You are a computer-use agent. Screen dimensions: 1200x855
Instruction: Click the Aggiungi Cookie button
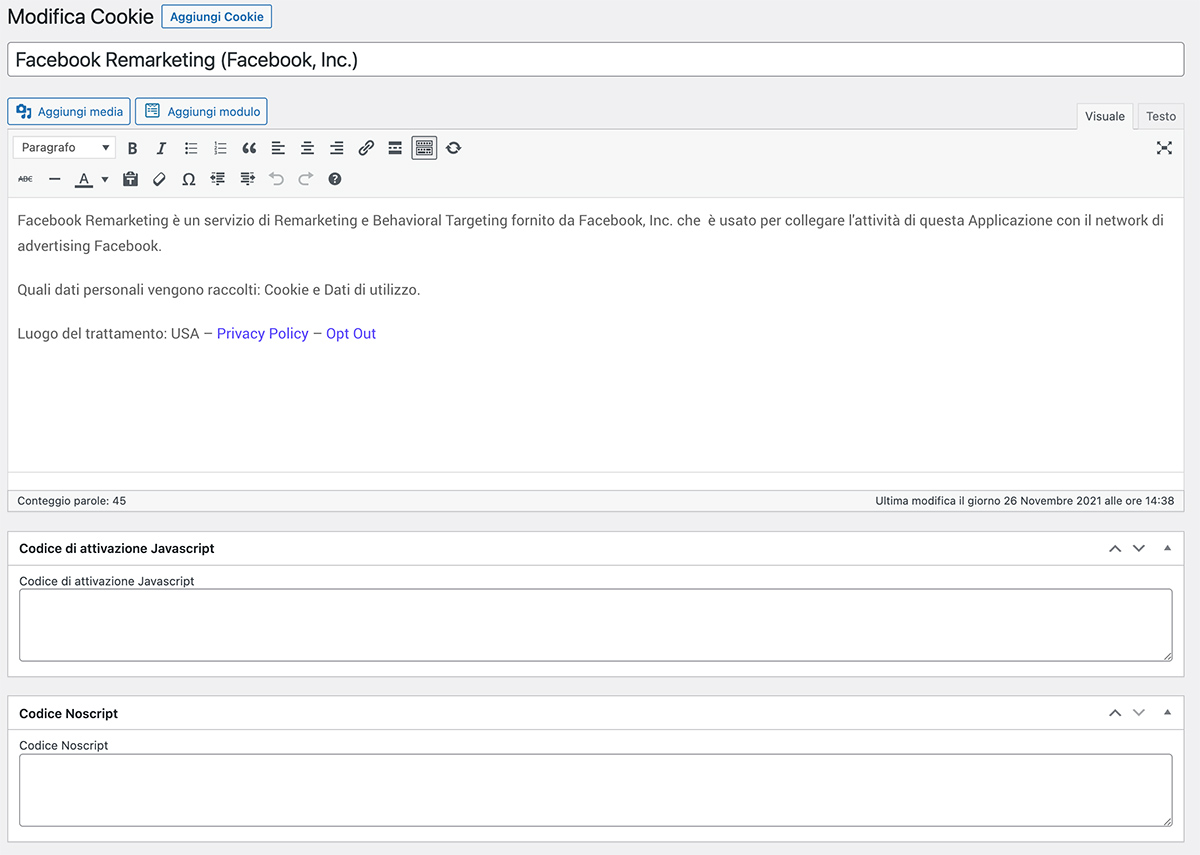216,17
